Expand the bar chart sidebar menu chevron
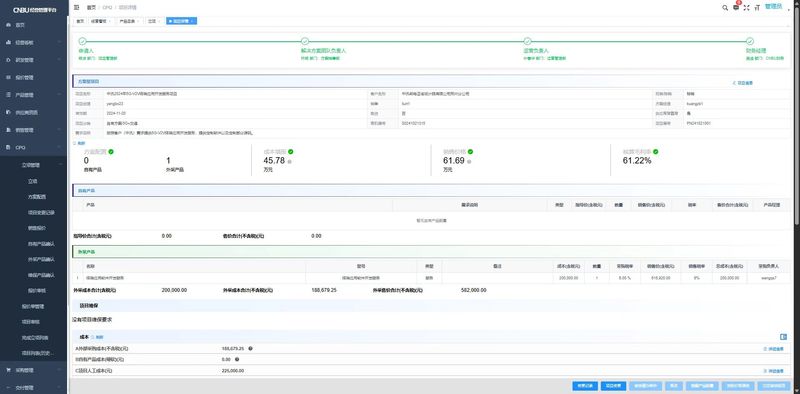This screenshot has height=394, width=800. click(x=59, y=42)
